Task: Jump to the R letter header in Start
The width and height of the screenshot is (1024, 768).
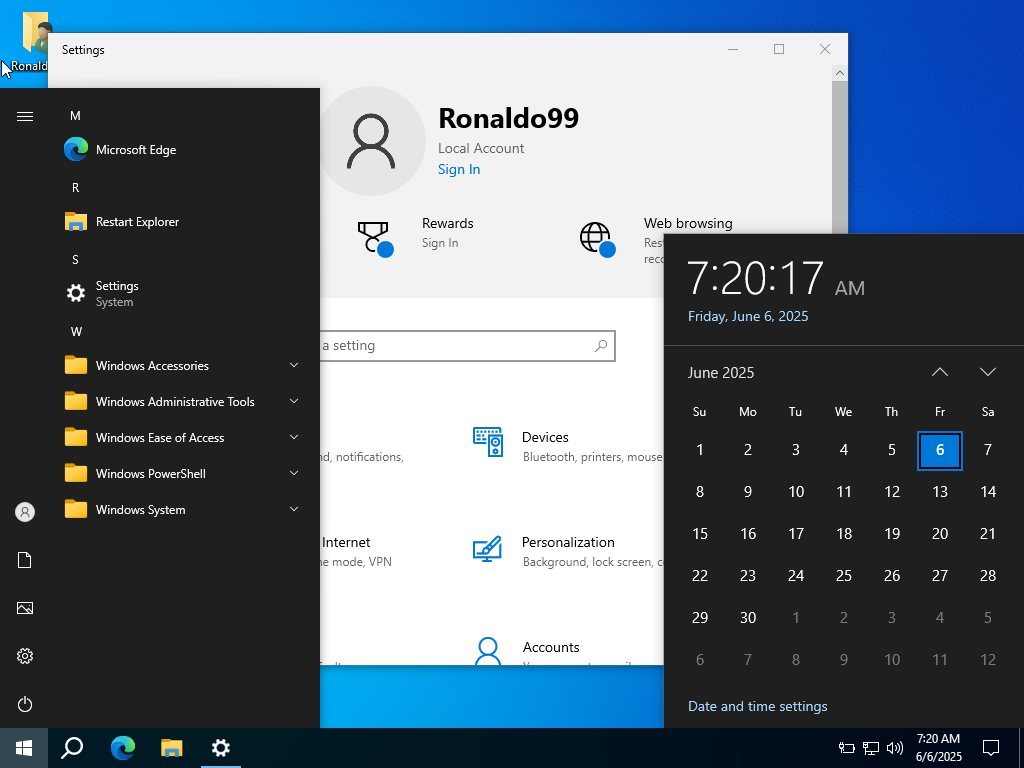Action: click(75, 188)
